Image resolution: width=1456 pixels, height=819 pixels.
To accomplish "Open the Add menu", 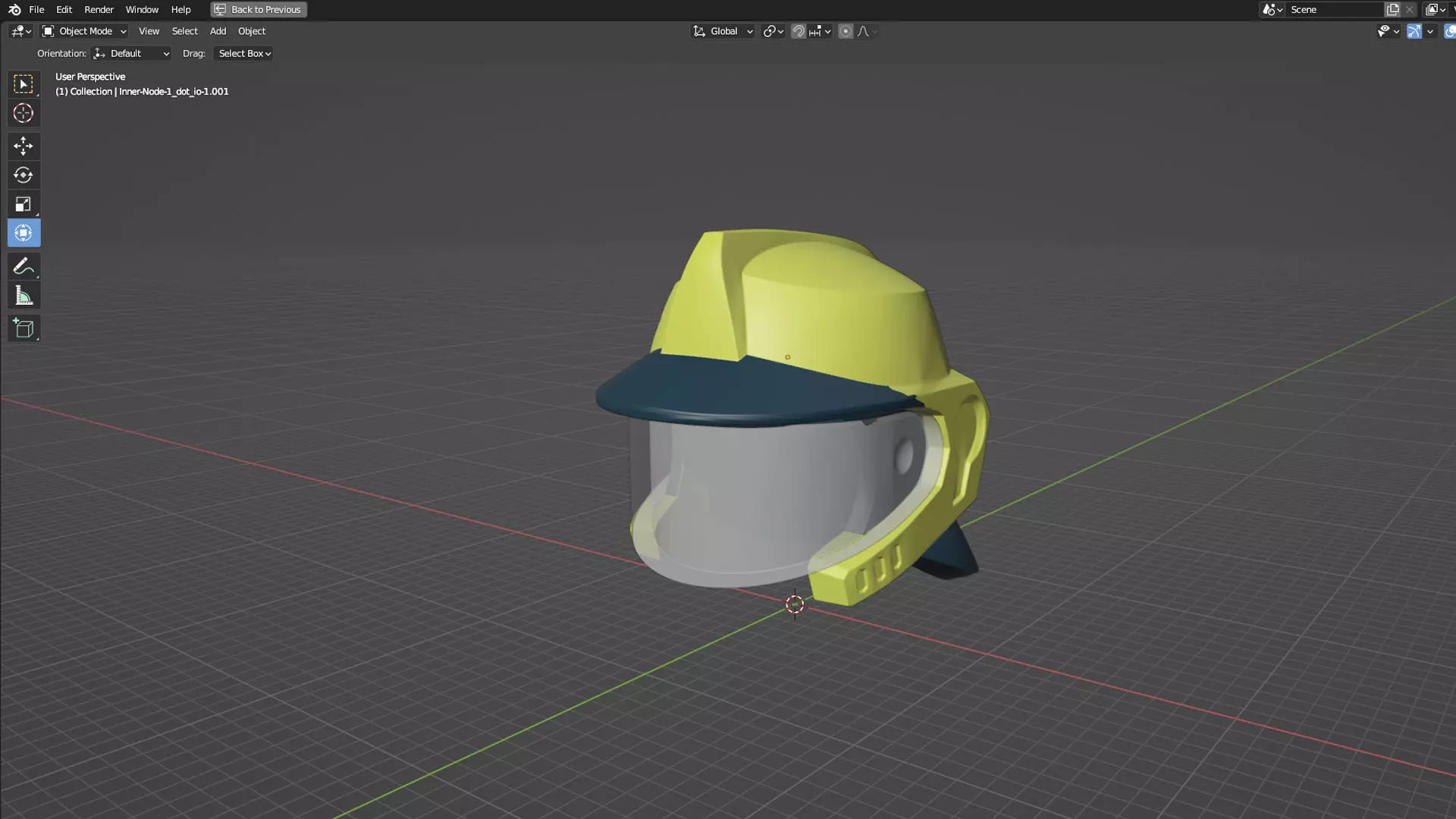I will pos(218,31).
